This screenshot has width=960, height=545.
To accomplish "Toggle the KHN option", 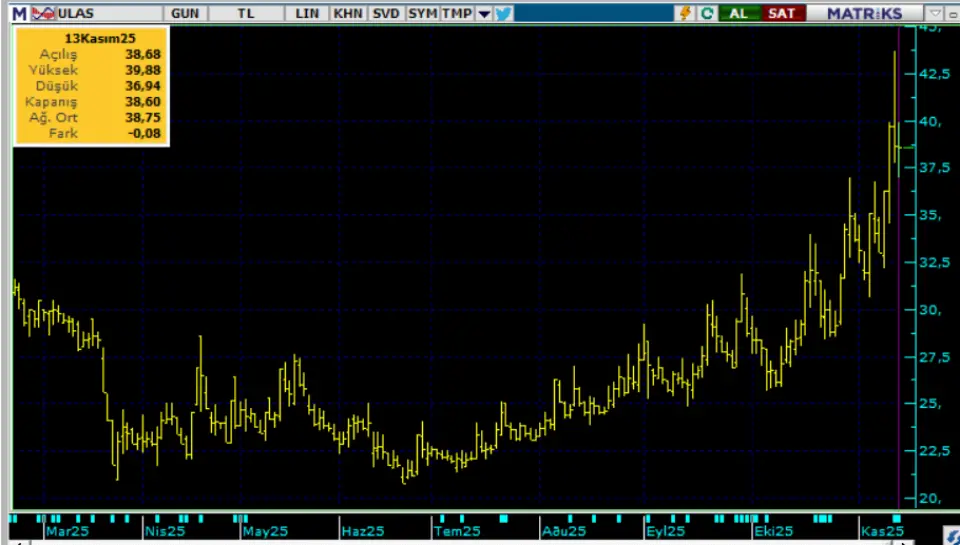I will pyautogui.click(x=347, y=13).
